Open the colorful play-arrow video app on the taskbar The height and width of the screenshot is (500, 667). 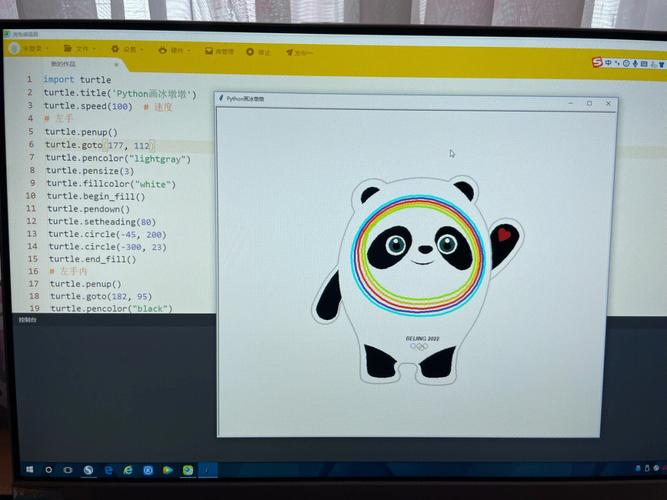click(x=168, y=470)
